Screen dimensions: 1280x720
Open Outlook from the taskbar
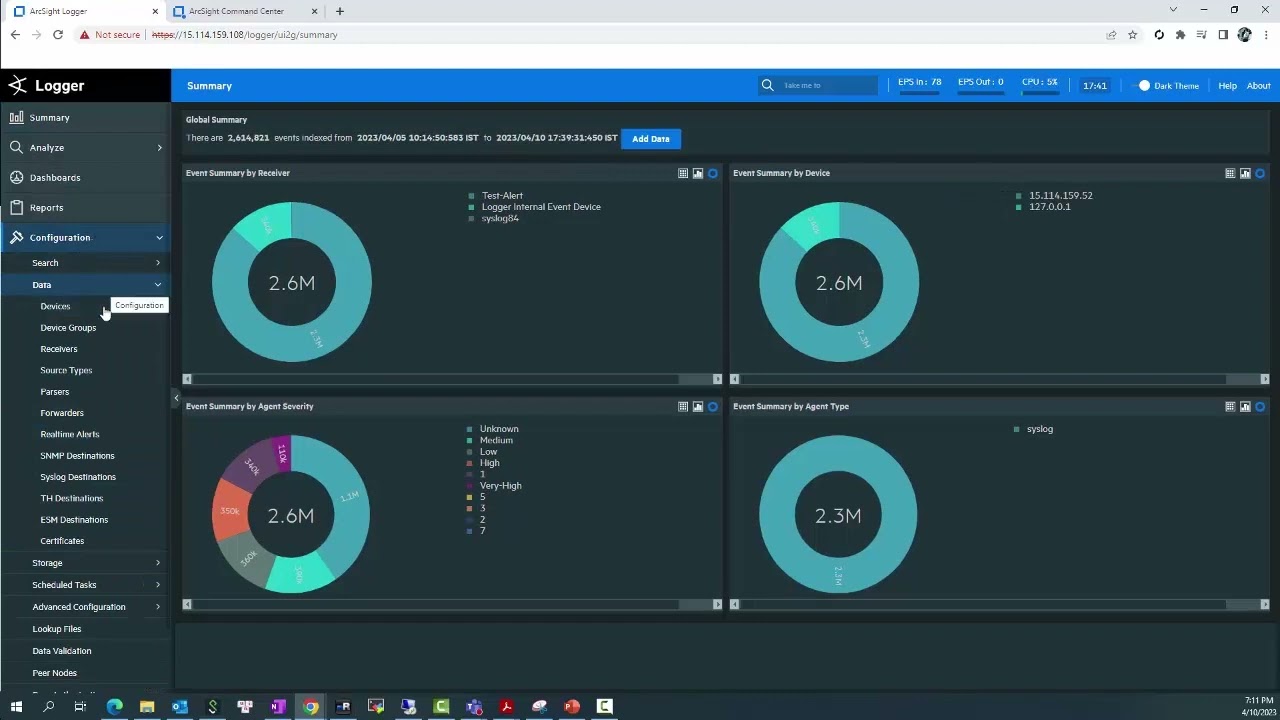tap(179, 706)
